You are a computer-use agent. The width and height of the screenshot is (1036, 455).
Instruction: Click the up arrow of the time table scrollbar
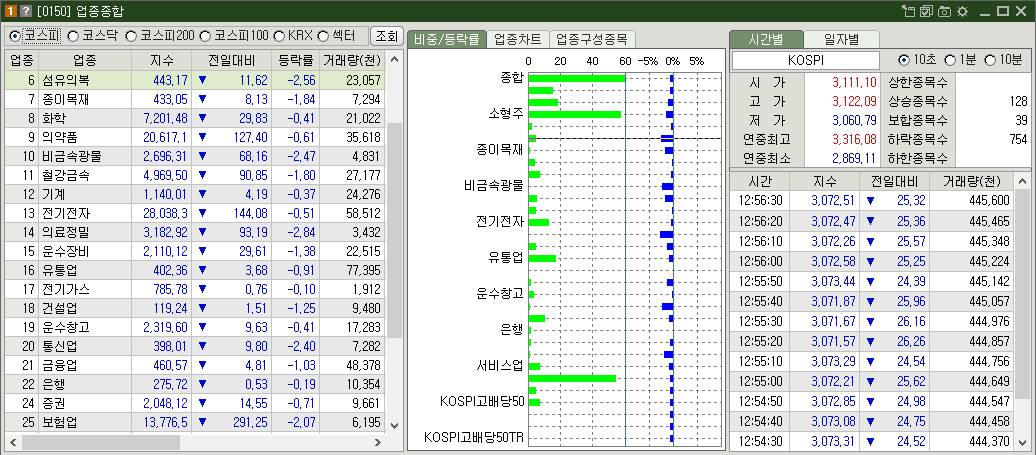click(1021, 182)
